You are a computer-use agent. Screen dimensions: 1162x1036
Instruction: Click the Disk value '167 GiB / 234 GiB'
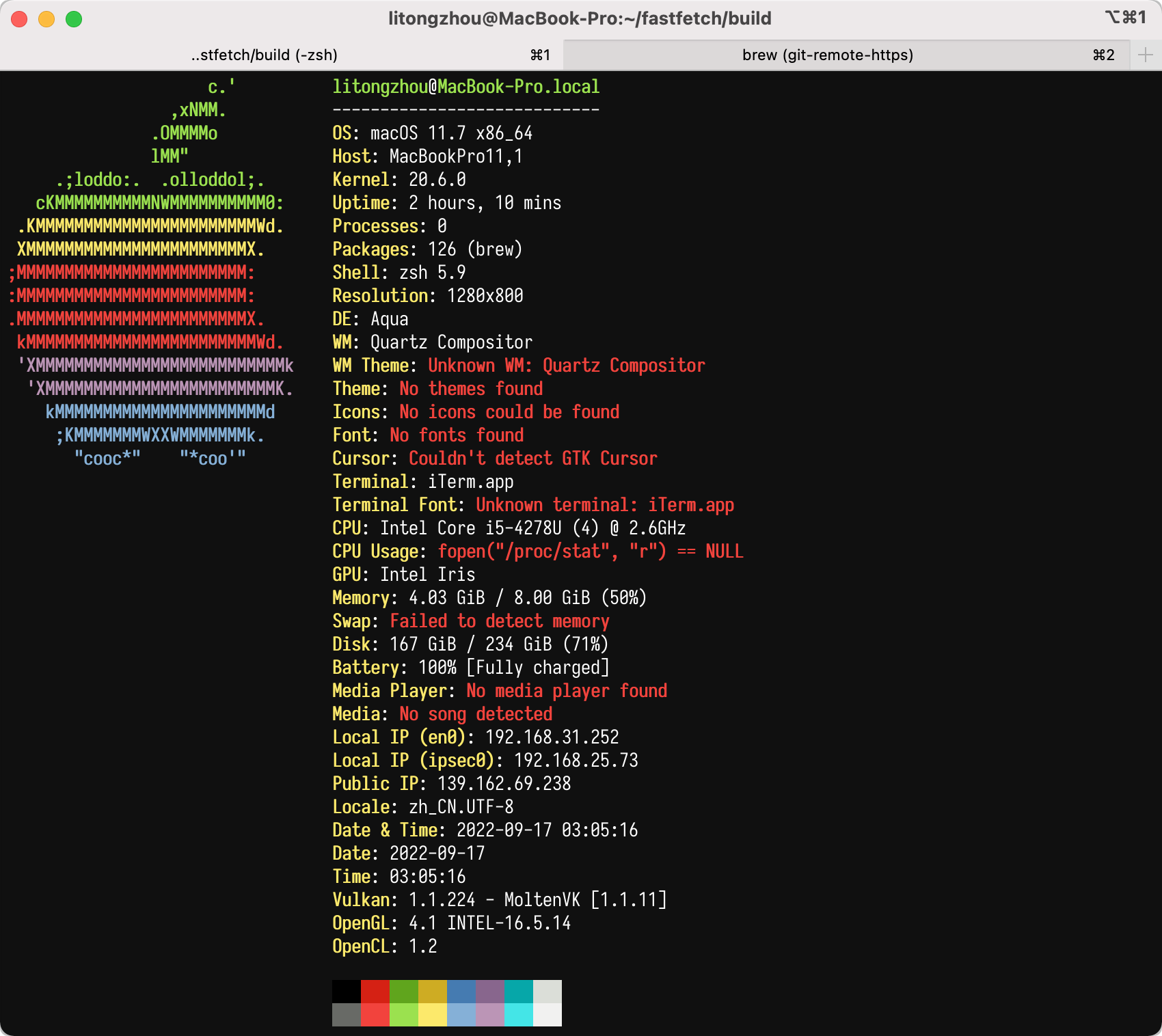coord(471,644)
